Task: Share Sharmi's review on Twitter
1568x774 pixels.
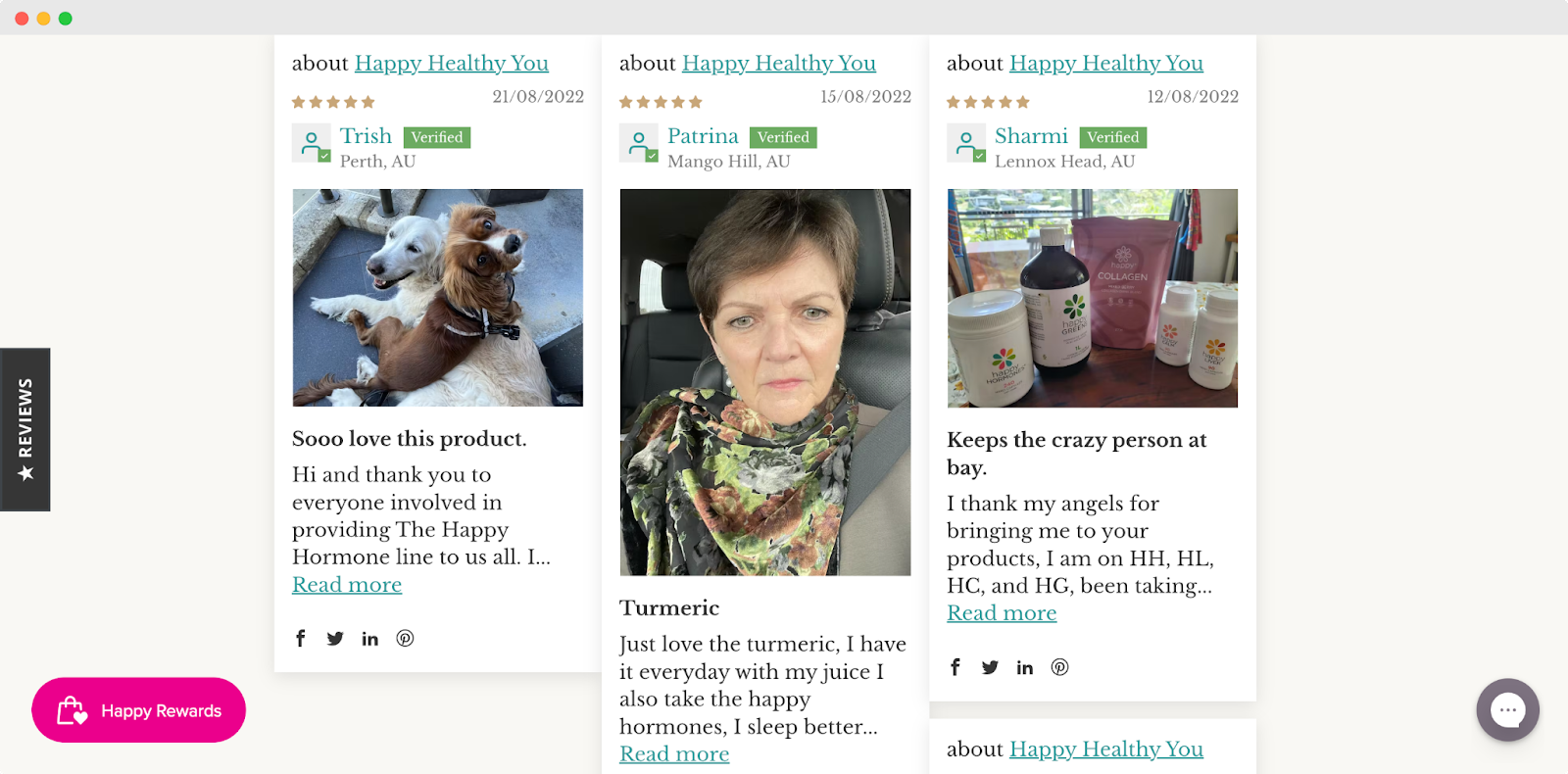Action: [x=990, y=667]
